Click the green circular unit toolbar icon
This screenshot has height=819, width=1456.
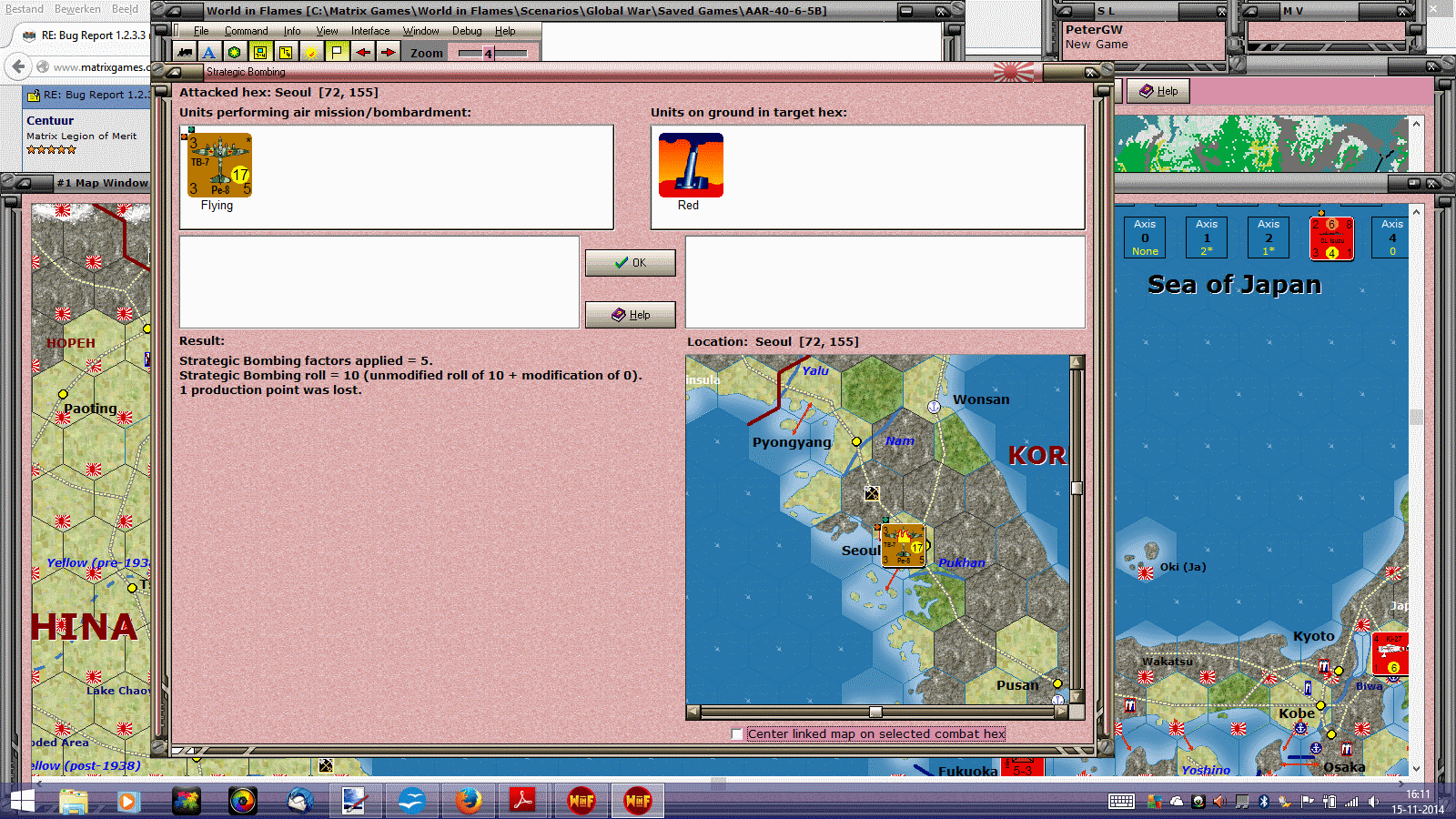pos(235,53)
